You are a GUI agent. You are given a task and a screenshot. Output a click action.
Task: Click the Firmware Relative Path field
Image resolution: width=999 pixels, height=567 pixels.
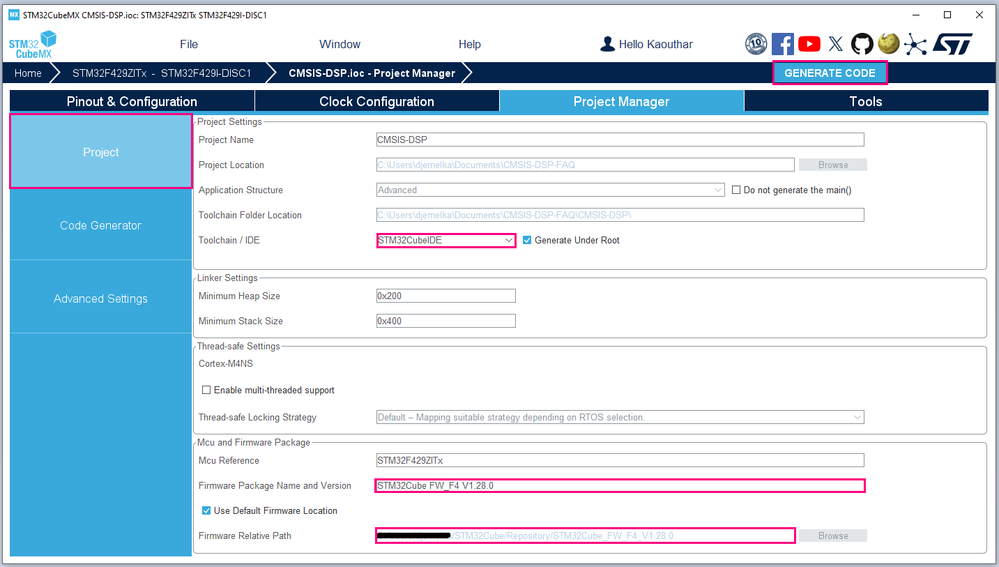click(586, 536)
